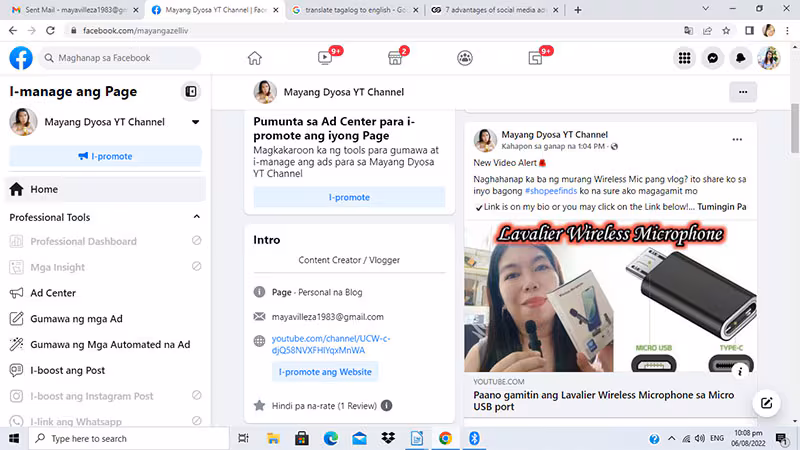Screen dimensions: 800x450
Task: Click the Hindi pa na-rate (1 Review) text
Action: tap(324, 406)
